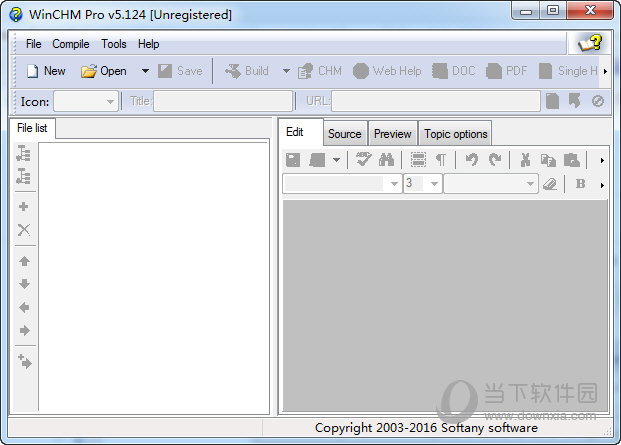Screen dimensions: 621x445
Task: Show more main toolbar items
Action: tap(605, 72)
